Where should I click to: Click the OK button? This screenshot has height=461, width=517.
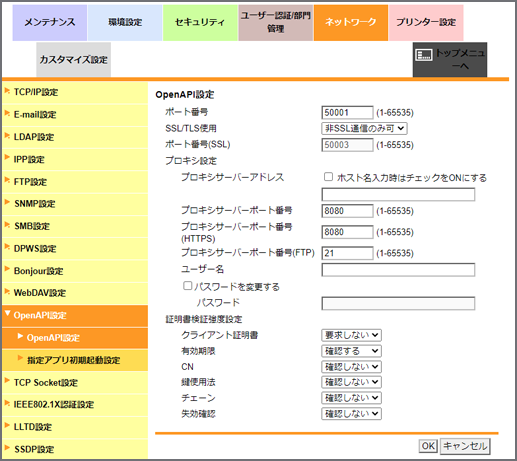click(x=428, y=446)
